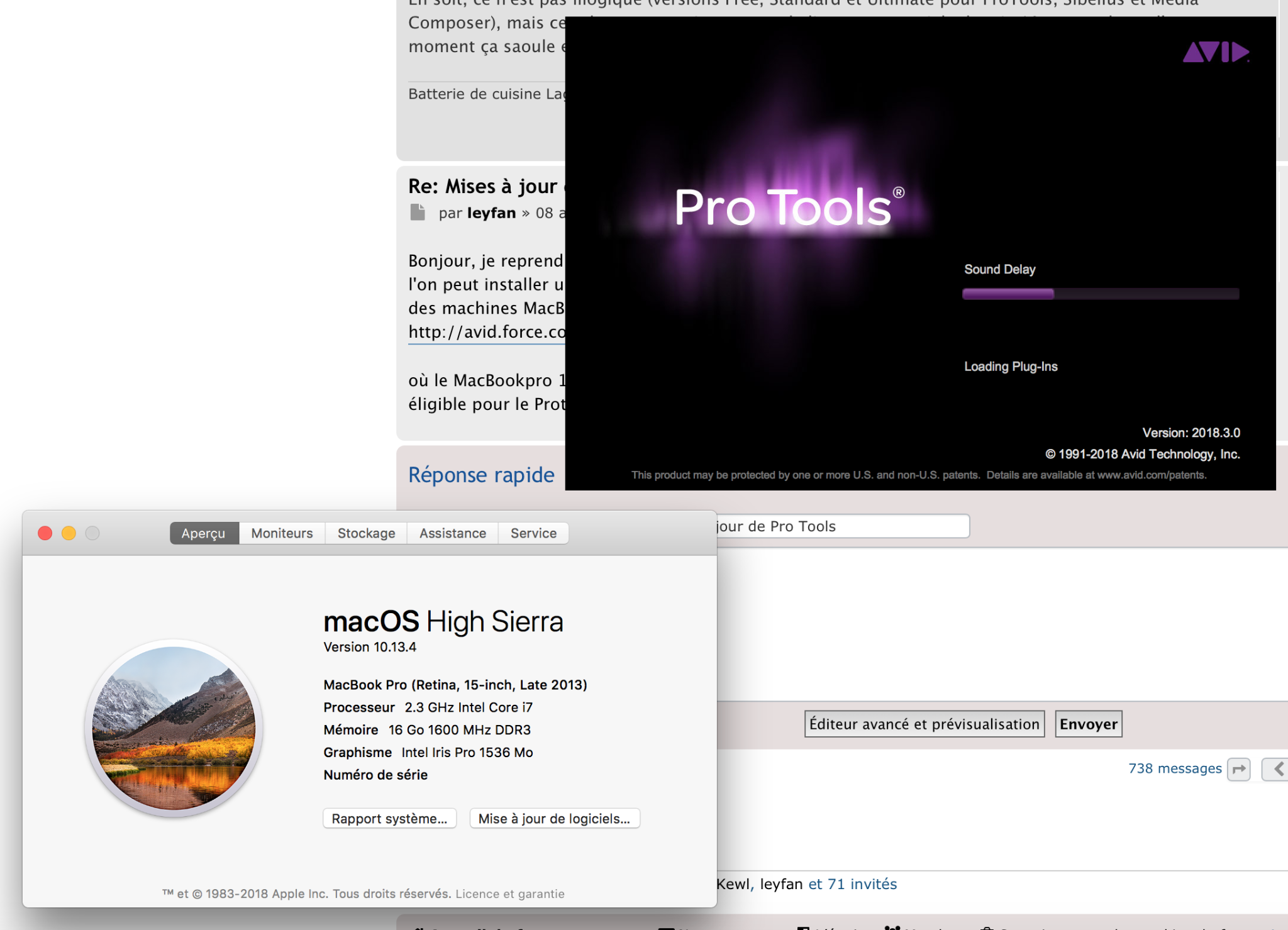This screenshot has height=930, width=1288.
Task: Go to previous page with chevron button
Action: 1277,769
